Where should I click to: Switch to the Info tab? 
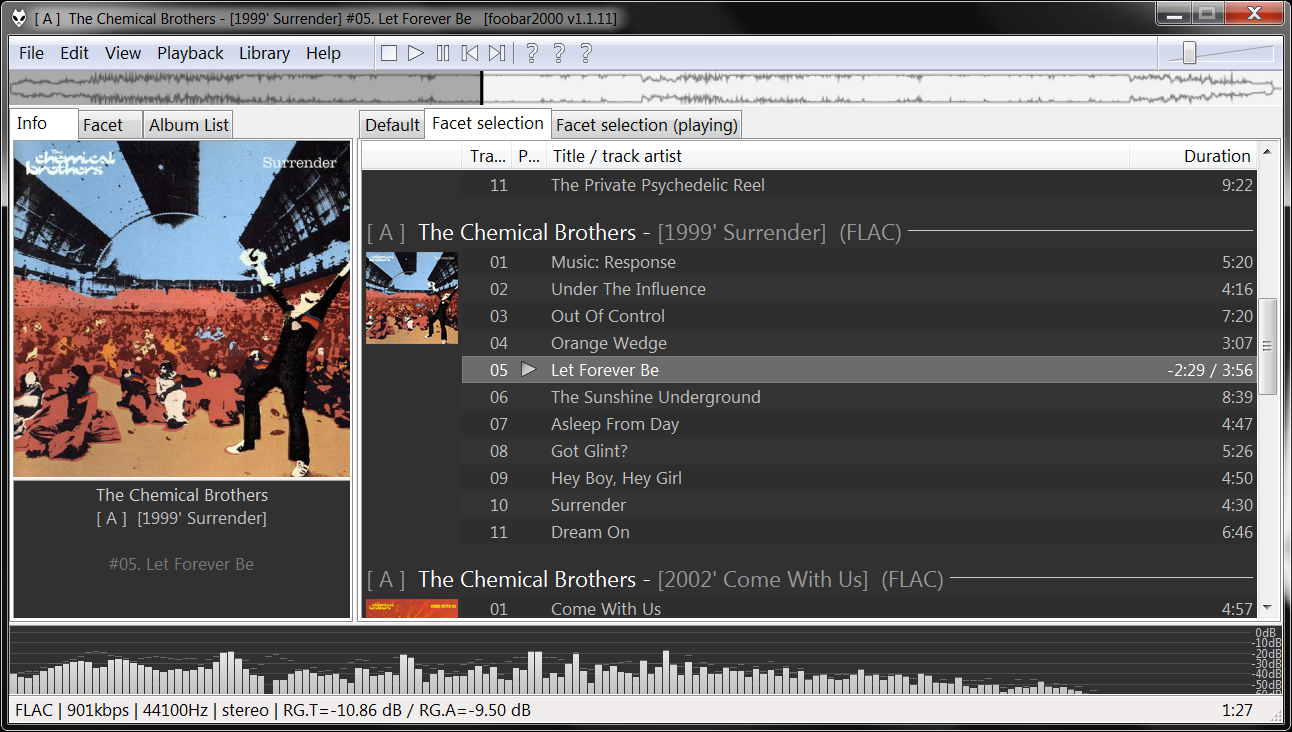pos(44,123)
